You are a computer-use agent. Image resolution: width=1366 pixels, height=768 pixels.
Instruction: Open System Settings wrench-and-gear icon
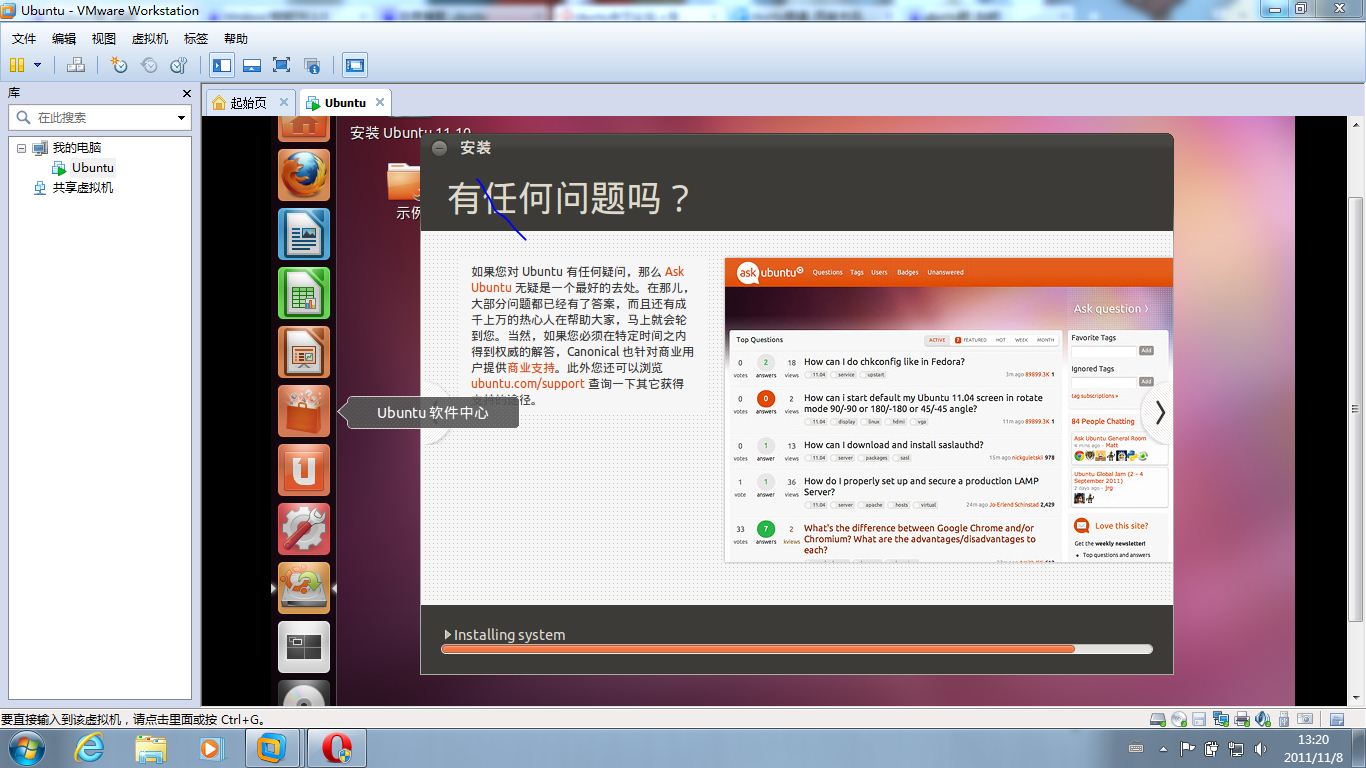coord(304,529)
